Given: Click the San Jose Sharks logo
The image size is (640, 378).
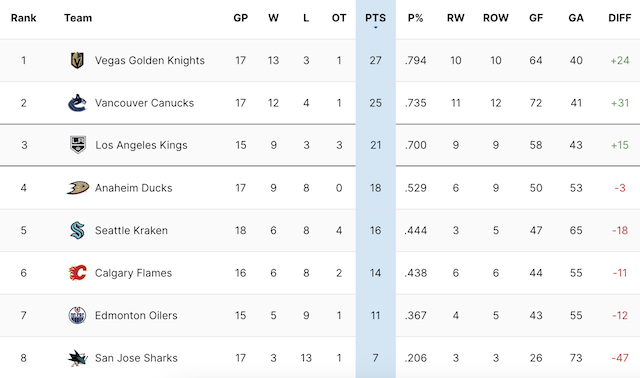Looking at the screenshot, I should point(77,358).
